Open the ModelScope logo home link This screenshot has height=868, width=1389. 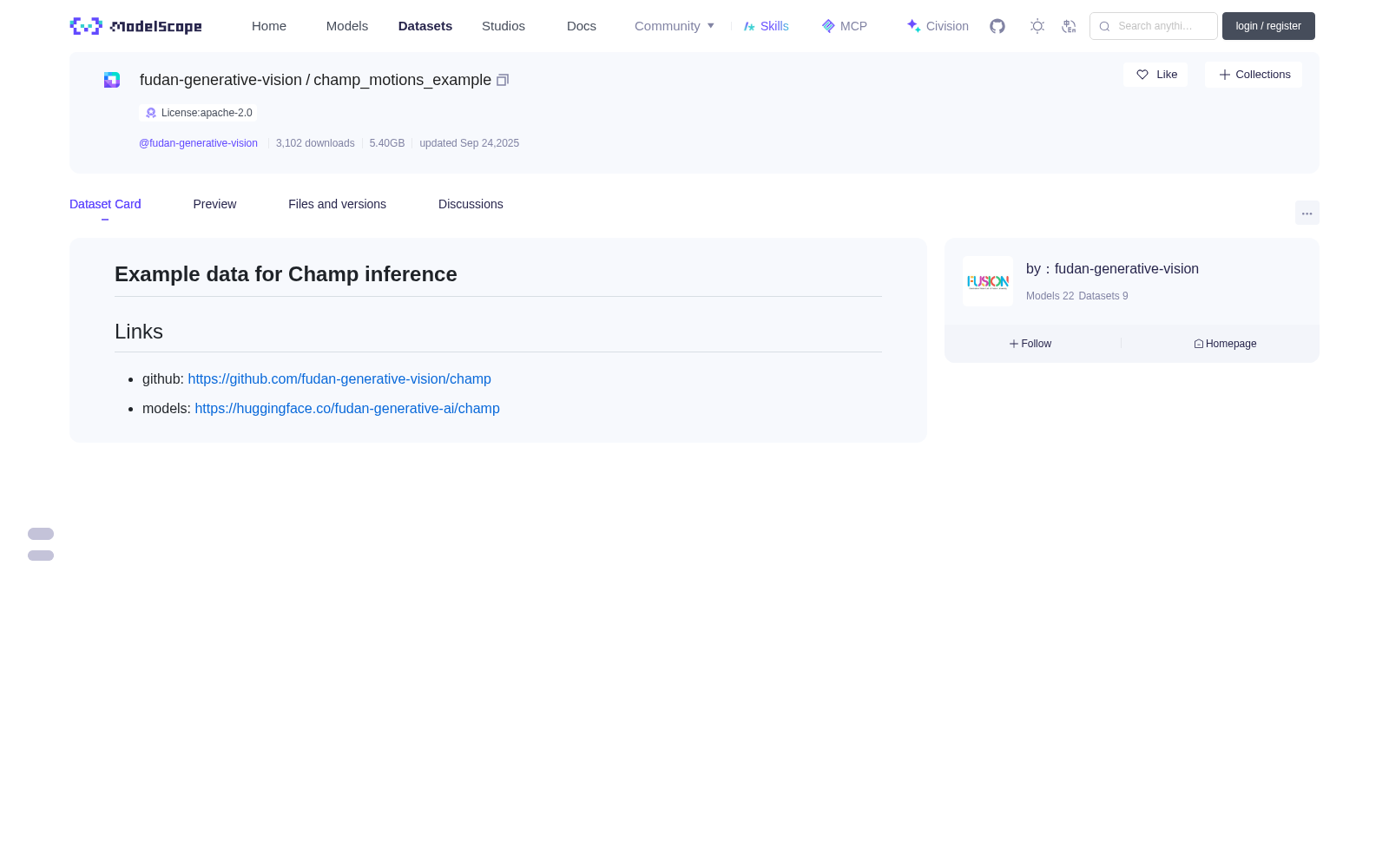[135, 26]
